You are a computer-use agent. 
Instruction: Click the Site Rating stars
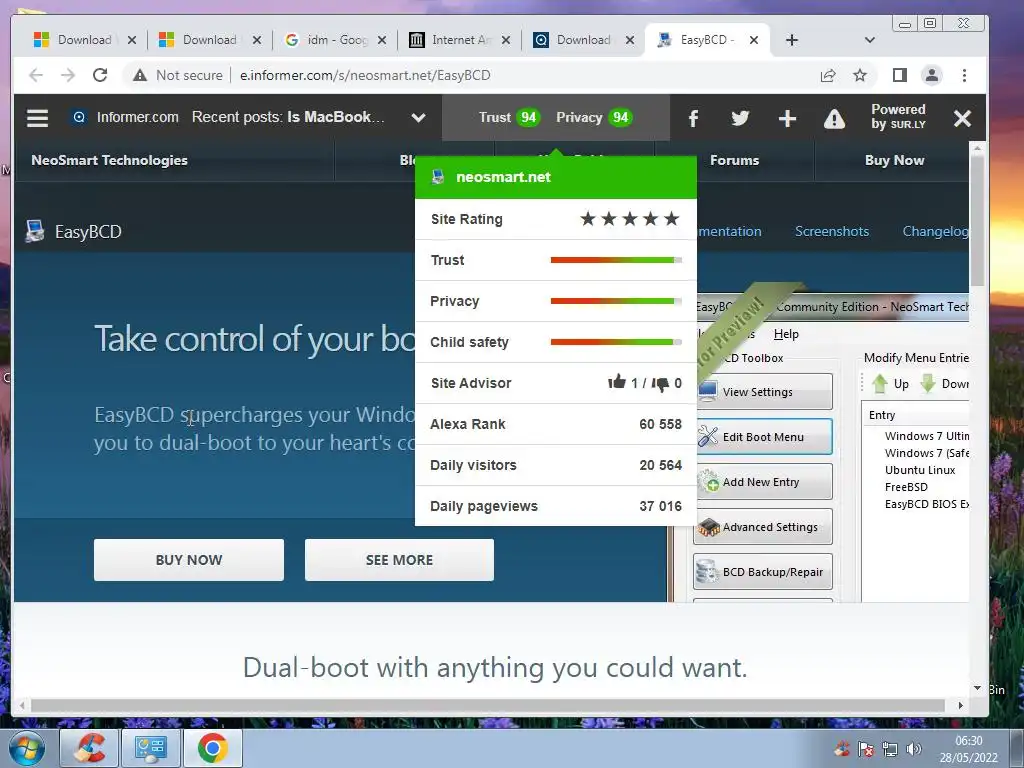pos(630,219)
